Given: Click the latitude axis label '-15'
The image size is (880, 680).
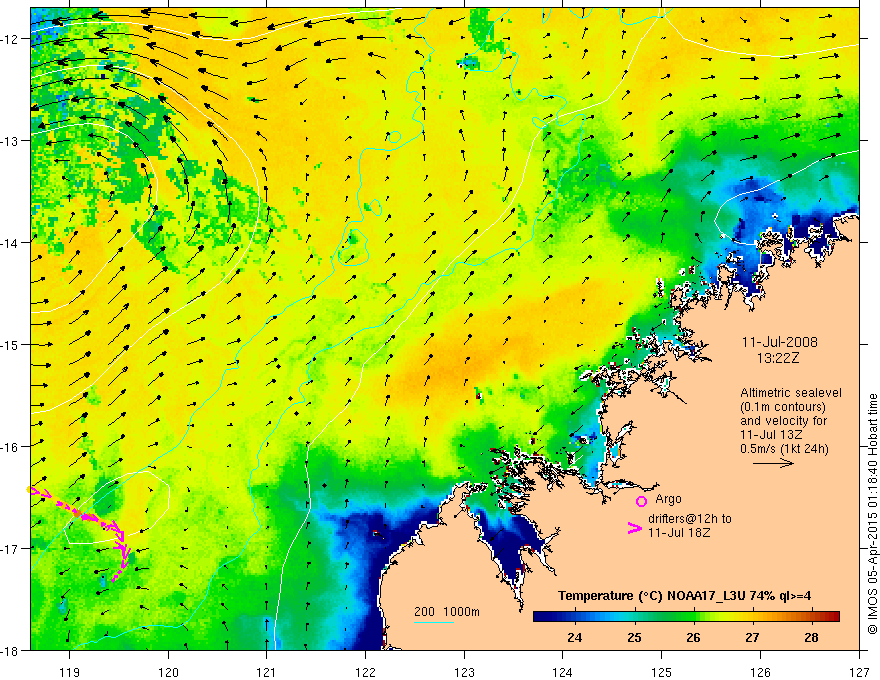Looking at the screenshot, I should click(x=11, y=345).
